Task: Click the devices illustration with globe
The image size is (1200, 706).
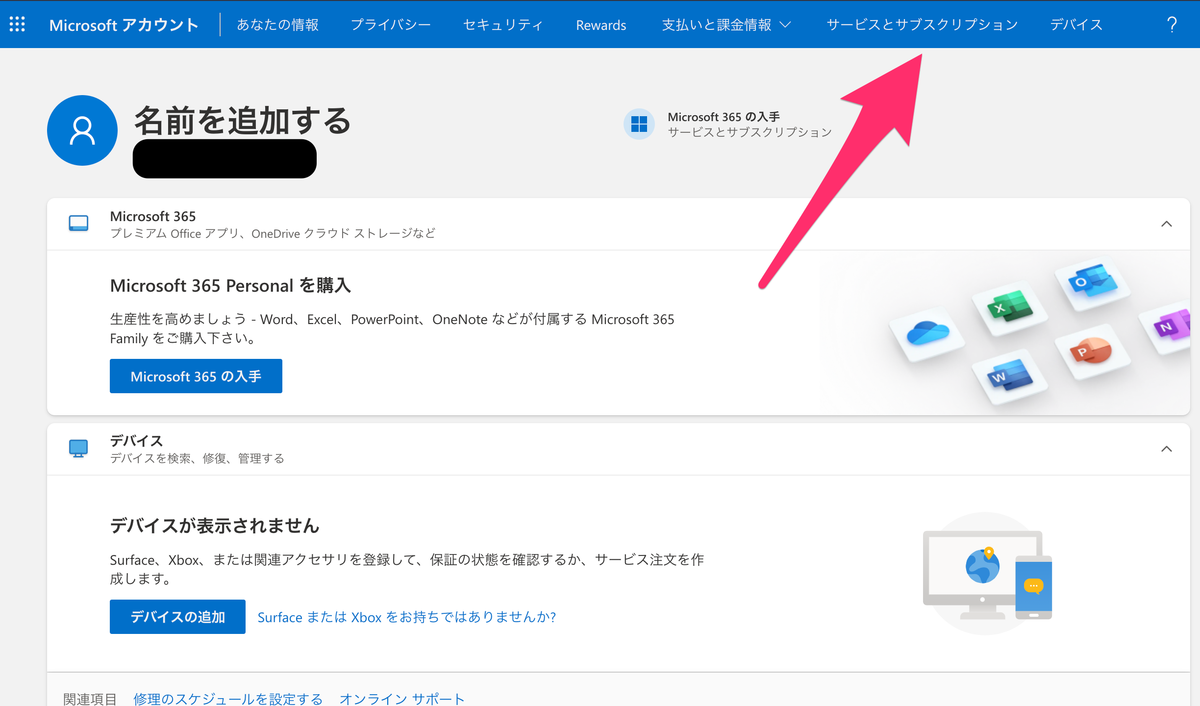Action: pos(988,573)
